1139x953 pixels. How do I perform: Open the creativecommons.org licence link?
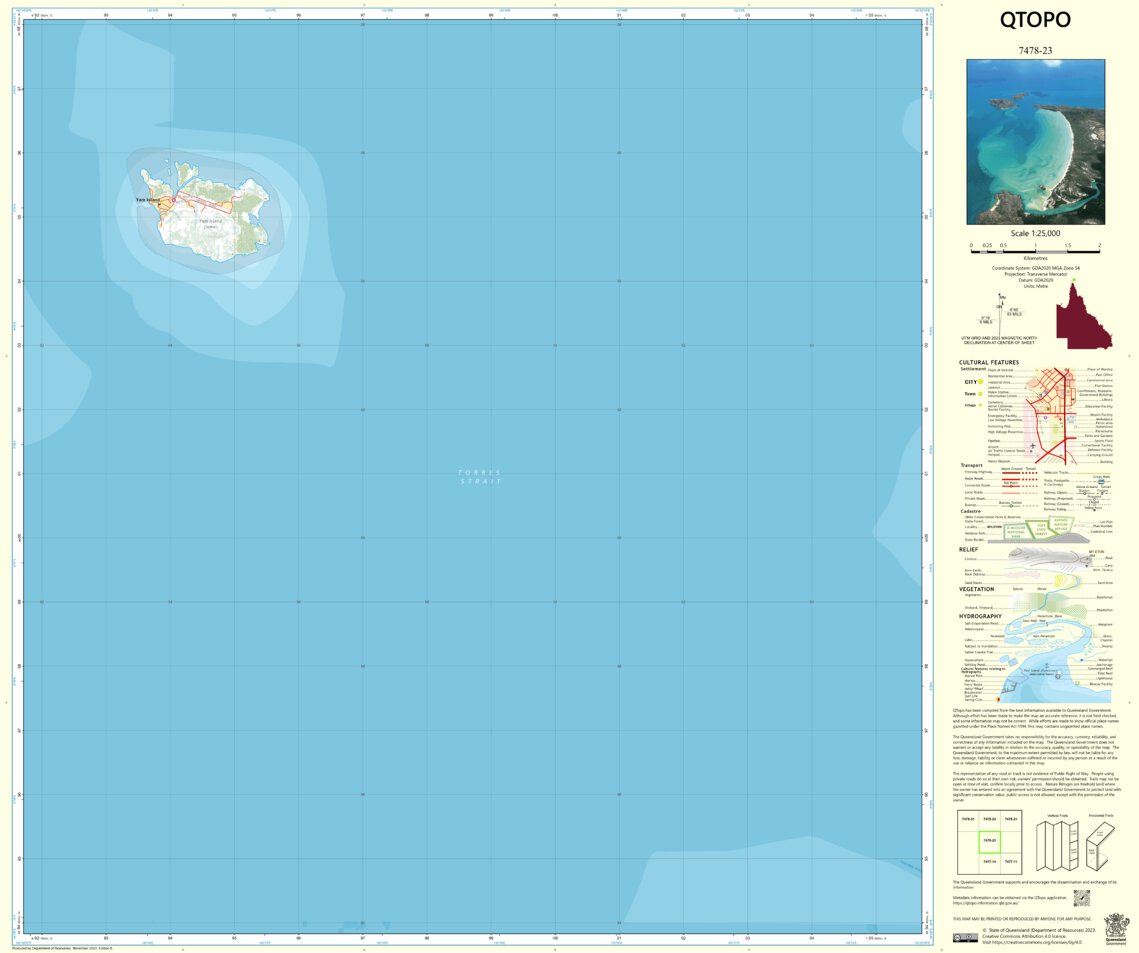coord(1036,942)
